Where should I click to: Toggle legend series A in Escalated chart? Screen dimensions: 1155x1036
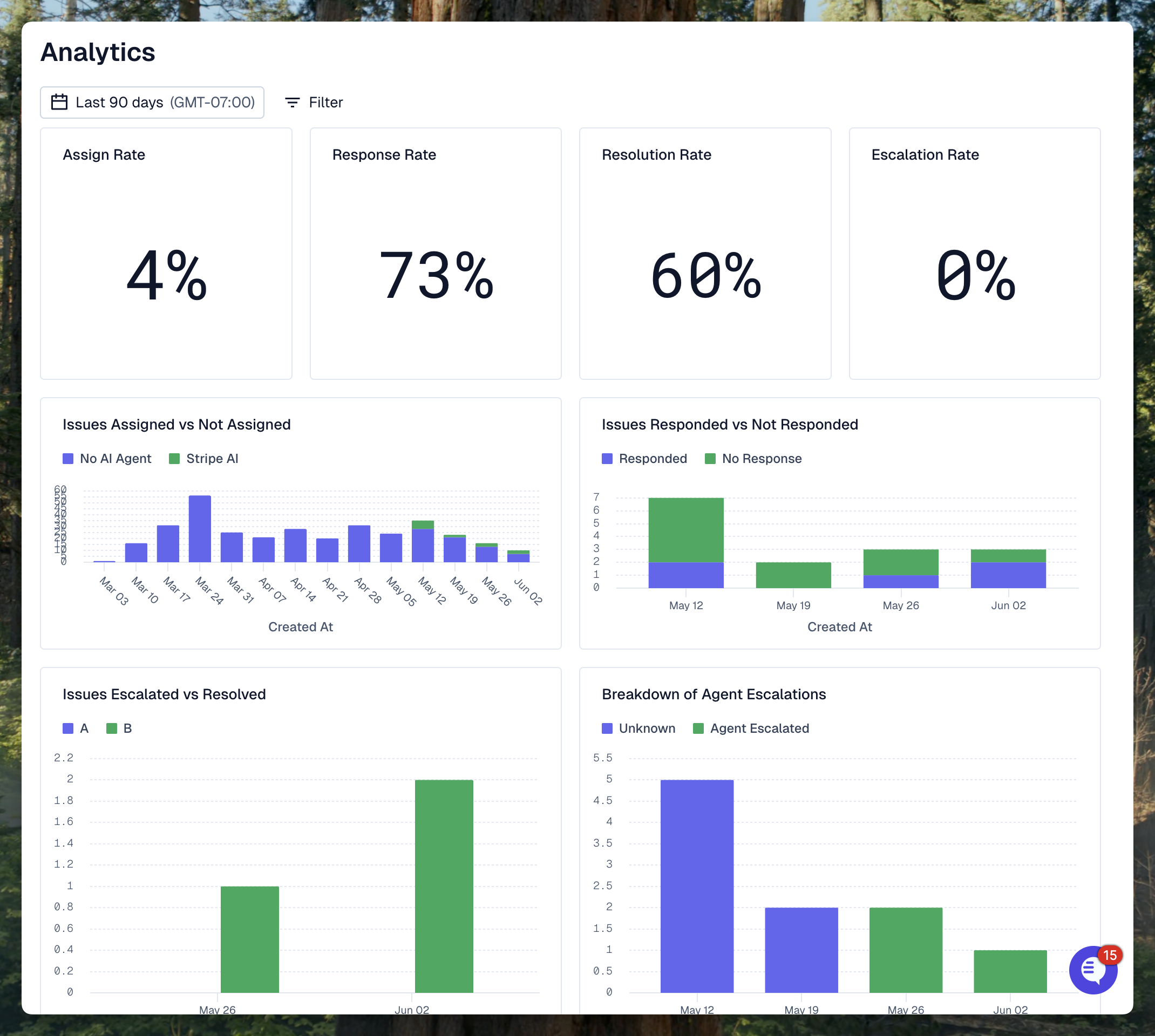pos(76,728)
